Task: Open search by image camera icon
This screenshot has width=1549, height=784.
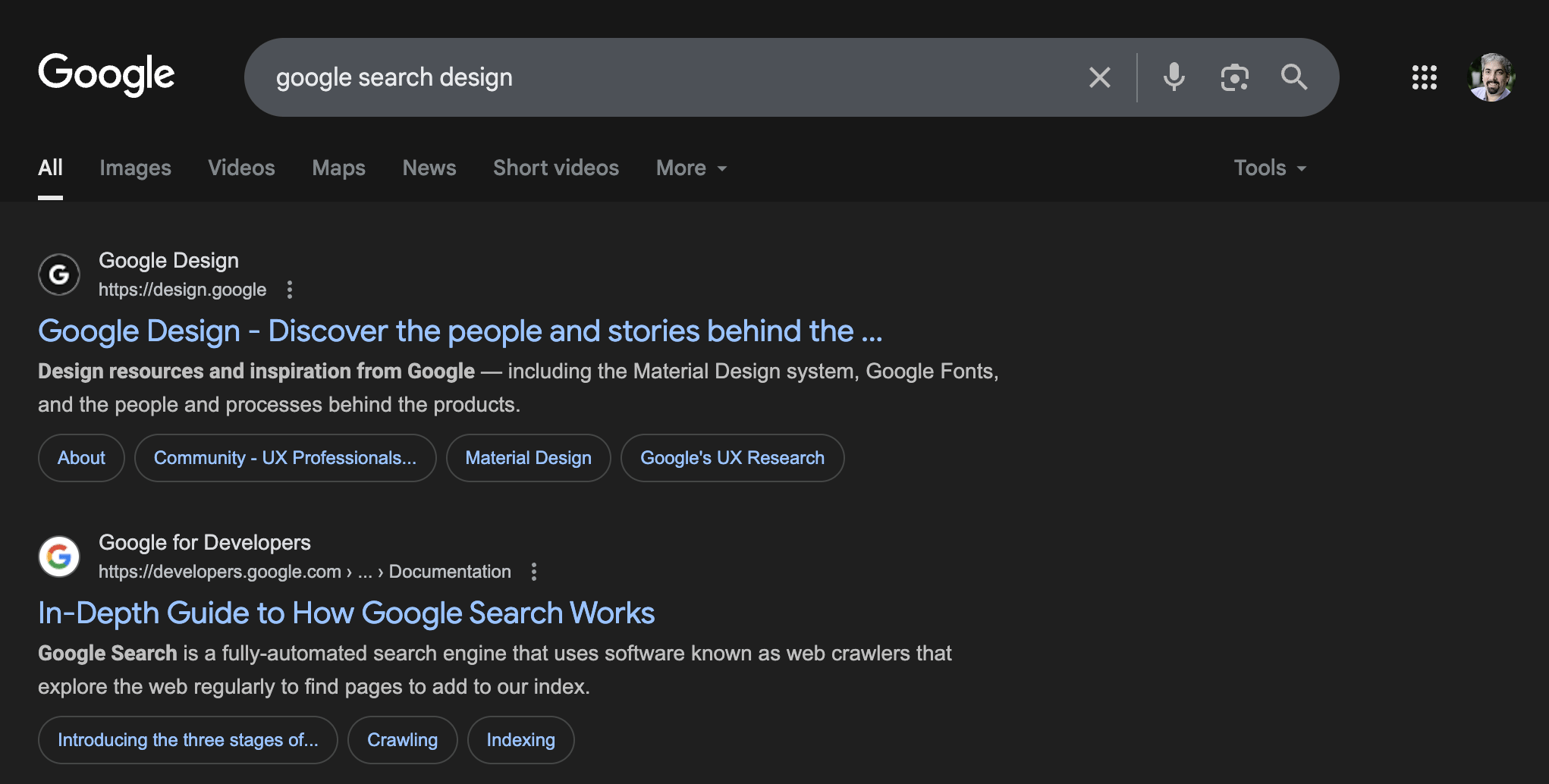Action: [x=1234, y=77]
